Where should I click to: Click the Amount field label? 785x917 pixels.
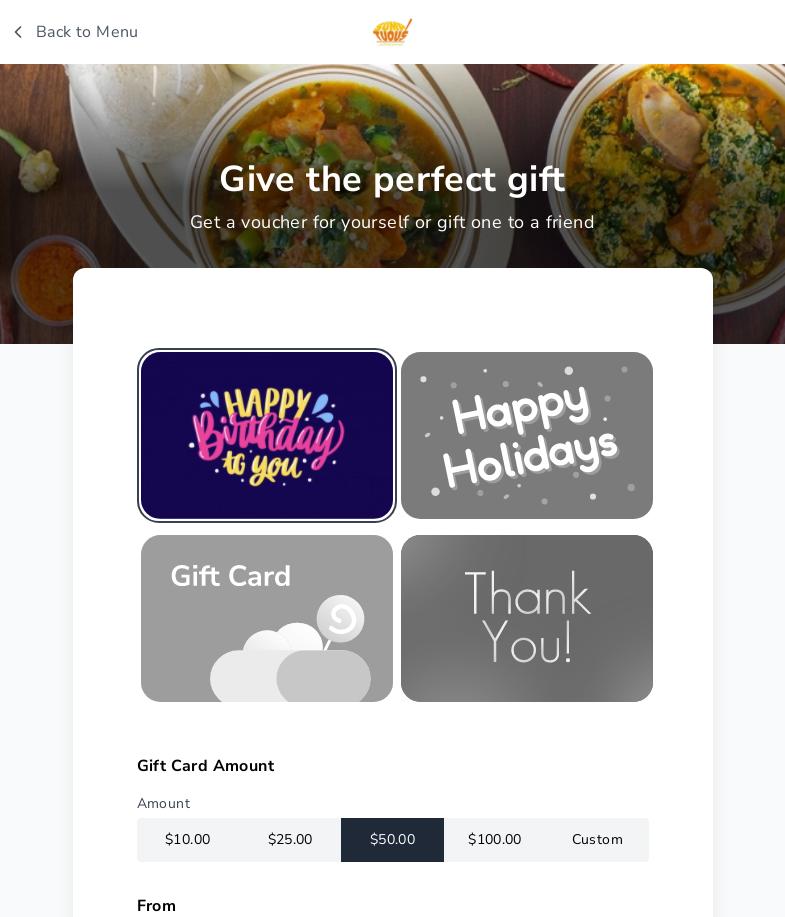point(164,804)
